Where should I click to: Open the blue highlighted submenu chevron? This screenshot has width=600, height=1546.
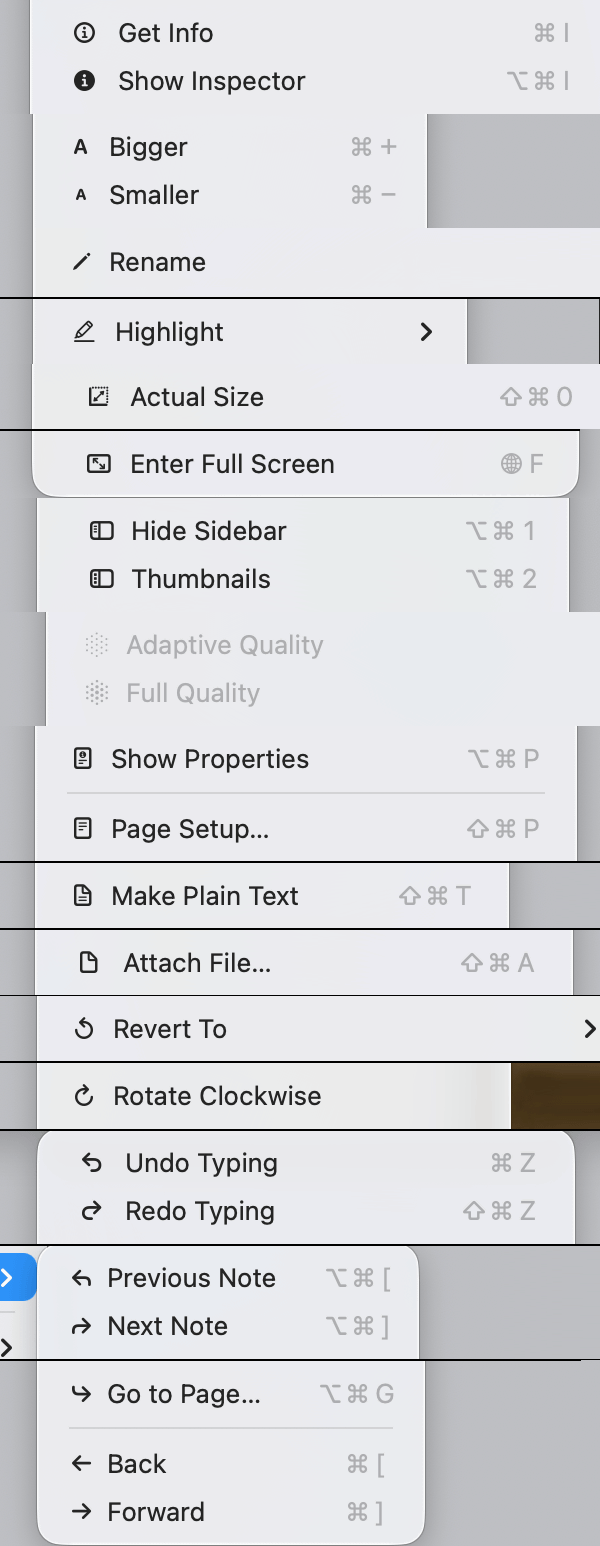click(x=8, y=1277)
